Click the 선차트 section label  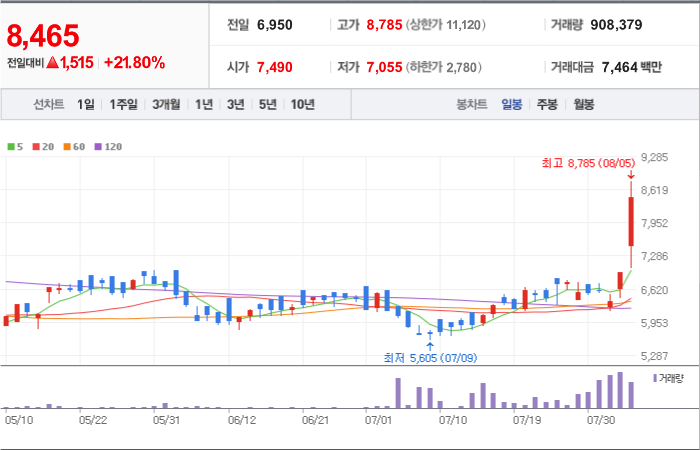coord(49,105)
